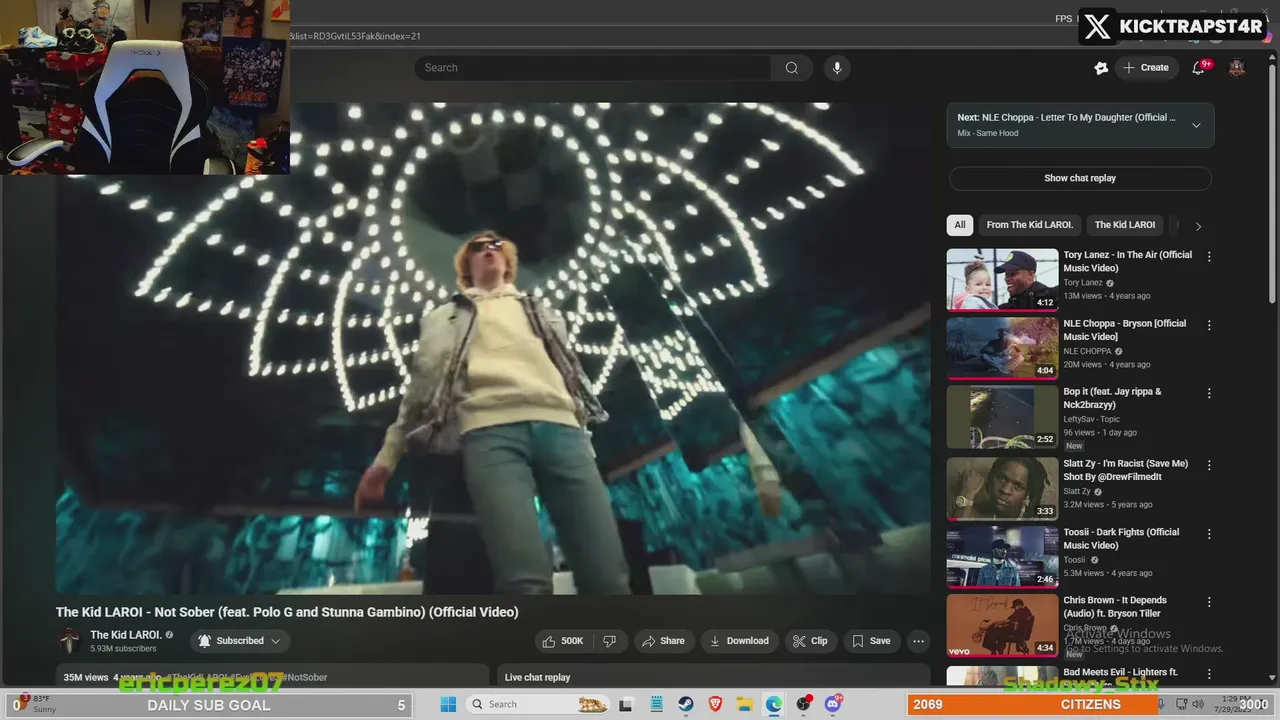The image size is (1280, 720).
Task: Expand the Next up mix playlist panel
Action: pos(1196,125)
